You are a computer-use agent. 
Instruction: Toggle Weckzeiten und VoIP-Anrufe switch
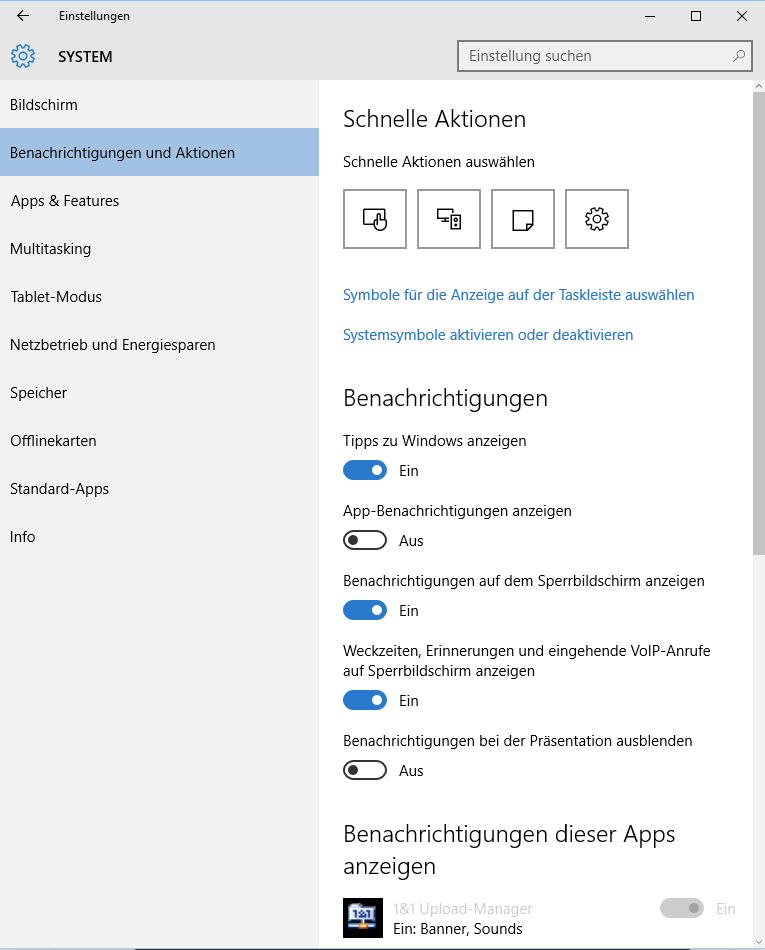[365, 700]
